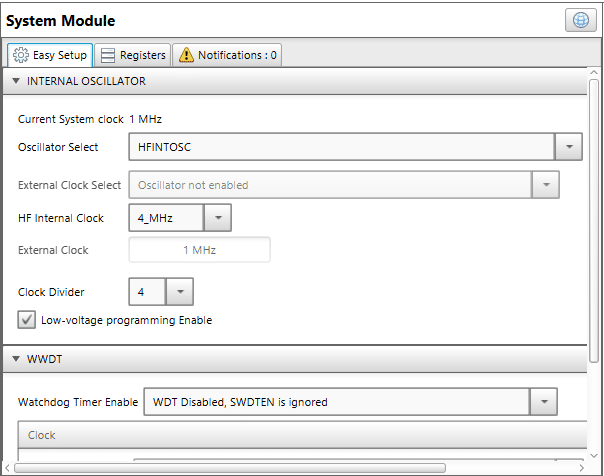Click the External Clock 1 MHz field
The width and height of the screenshot is (604, 476).
(199, 250)
